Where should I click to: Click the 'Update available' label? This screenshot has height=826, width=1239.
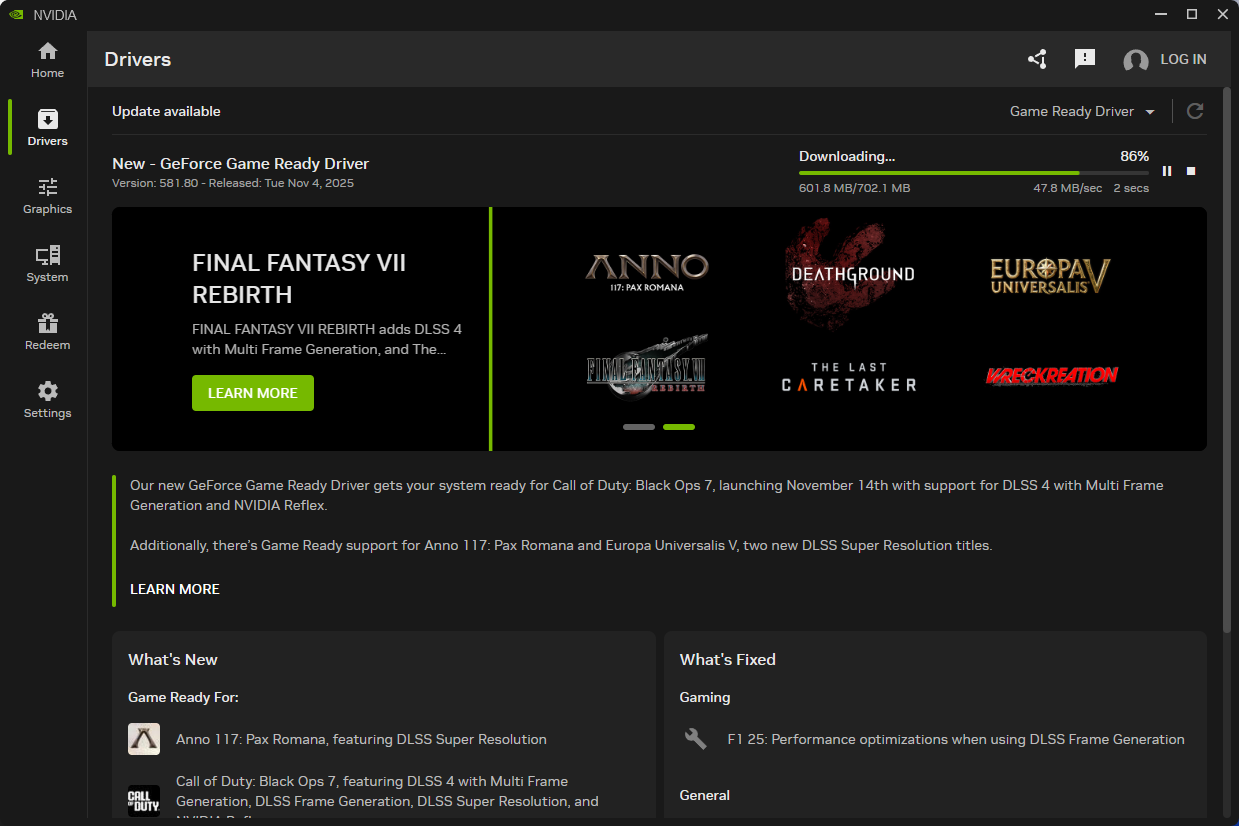coord(166,111)
